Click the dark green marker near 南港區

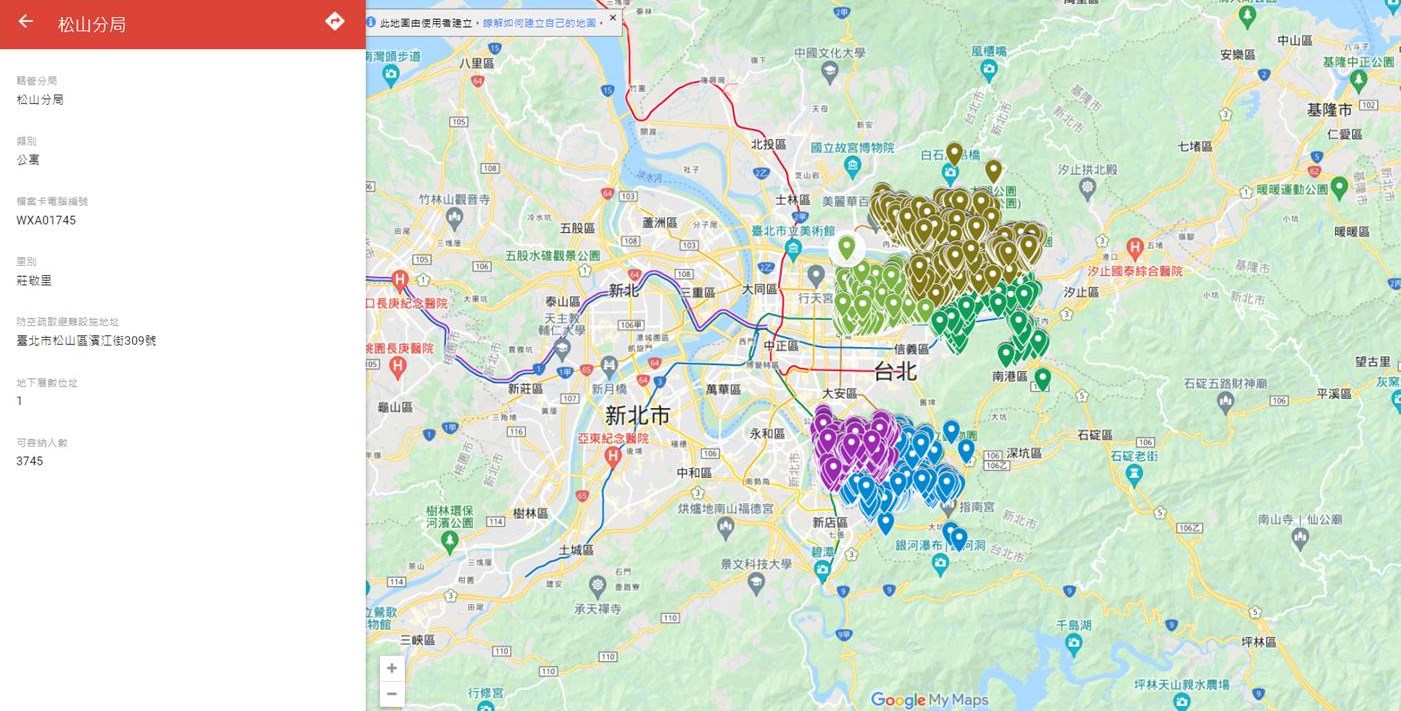pos(1042,378)
